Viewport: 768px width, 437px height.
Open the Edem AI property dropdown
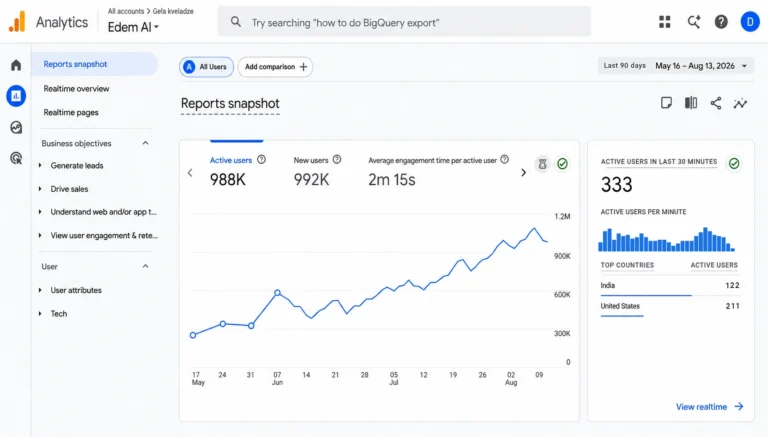(133, 27)
